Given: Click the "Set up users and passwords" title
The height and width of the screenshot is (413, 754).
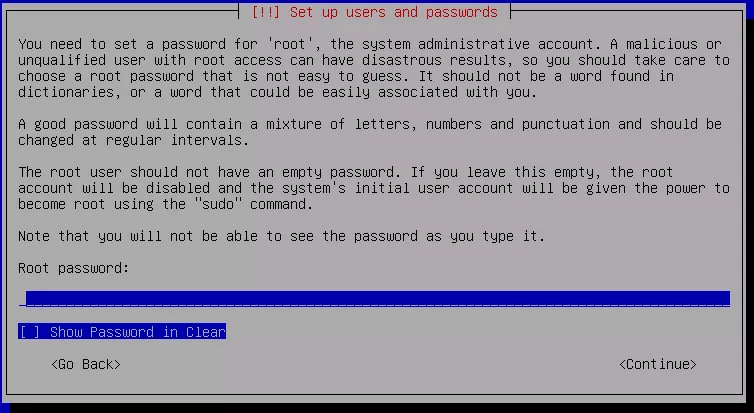Looking at the screenshot, I should (393, 12).
